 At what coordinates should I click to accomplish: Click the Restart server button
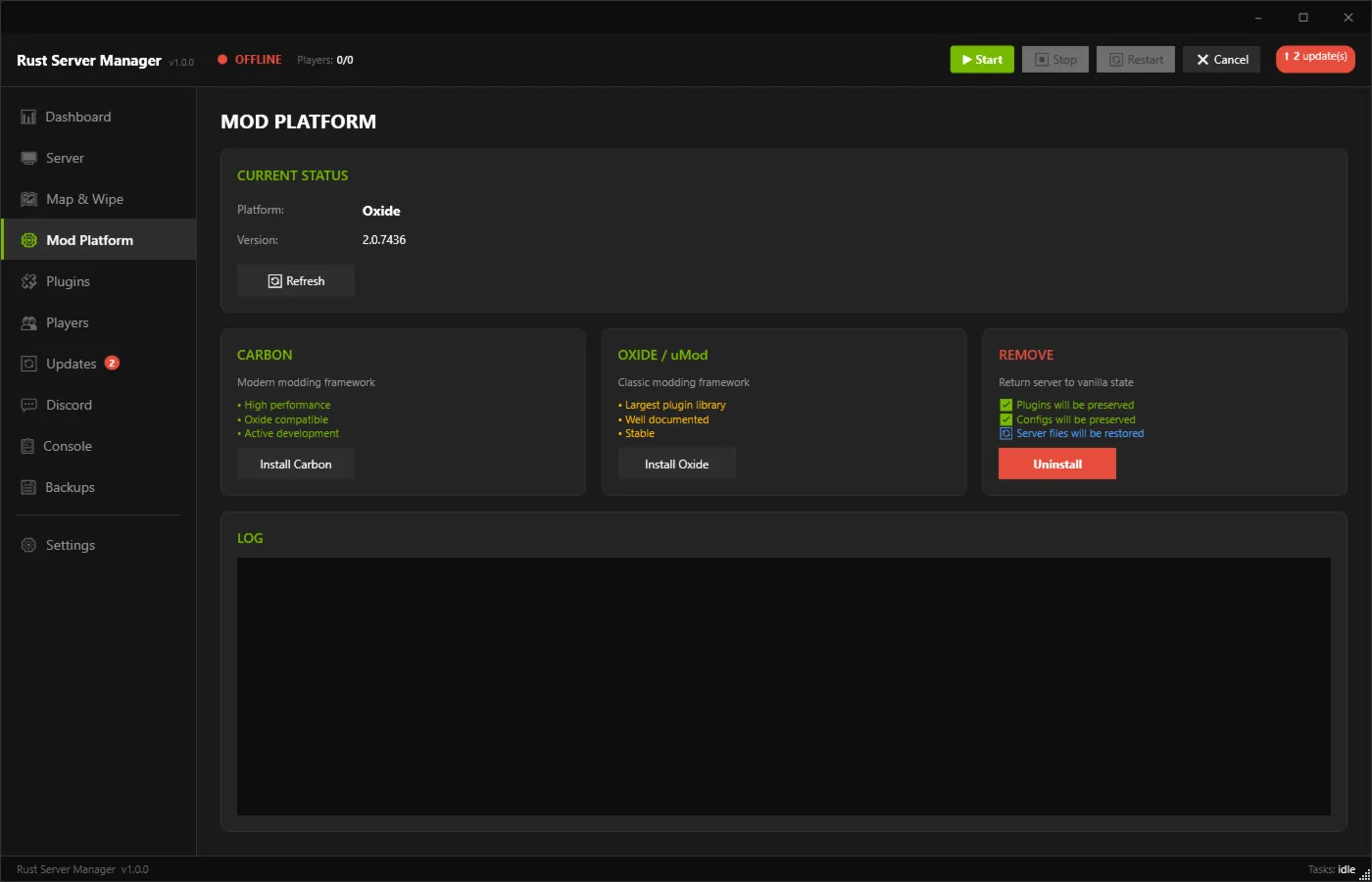coord(1136,60)
